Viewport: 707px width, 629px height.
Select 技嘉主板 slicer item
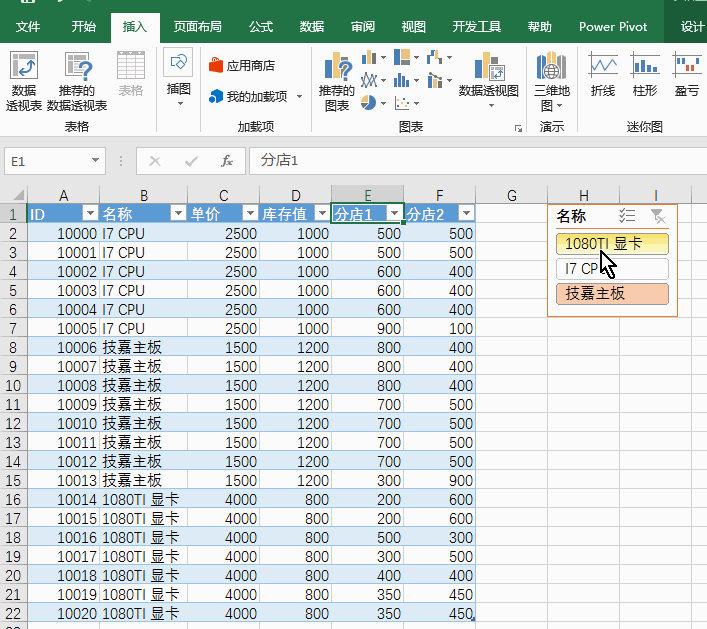click(612, 294)
